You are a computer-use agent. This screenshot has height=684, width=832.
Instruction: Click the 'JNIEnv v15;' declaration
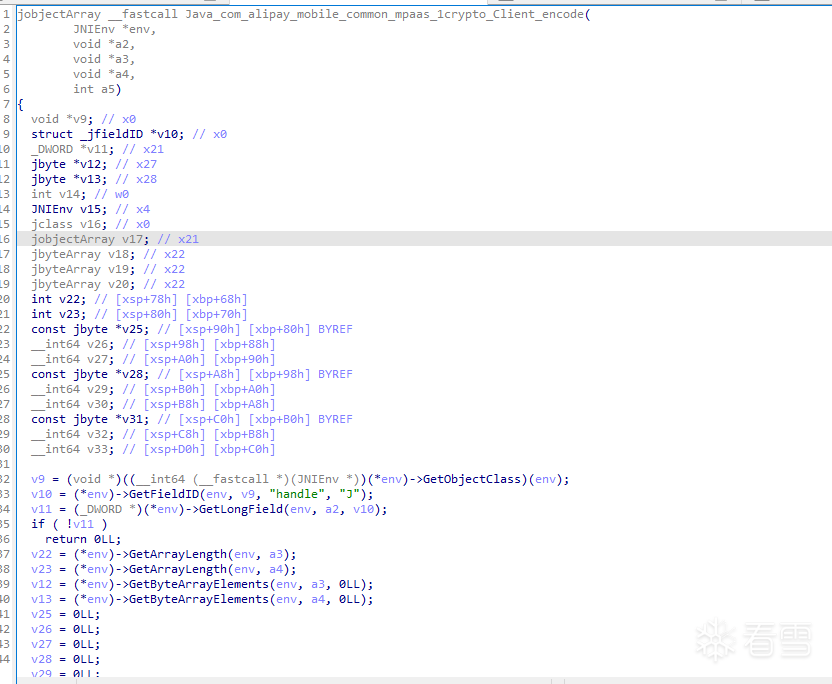(x=69, y=209)
